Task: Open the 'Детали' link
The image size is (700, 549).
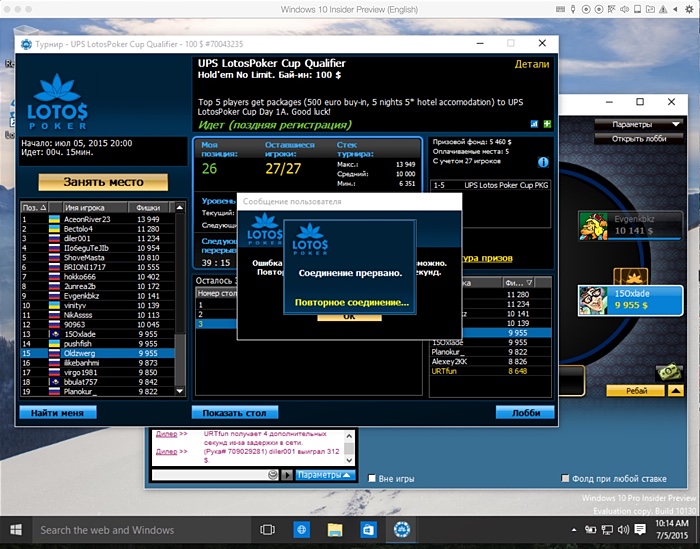Action: [x=532, y=64]
